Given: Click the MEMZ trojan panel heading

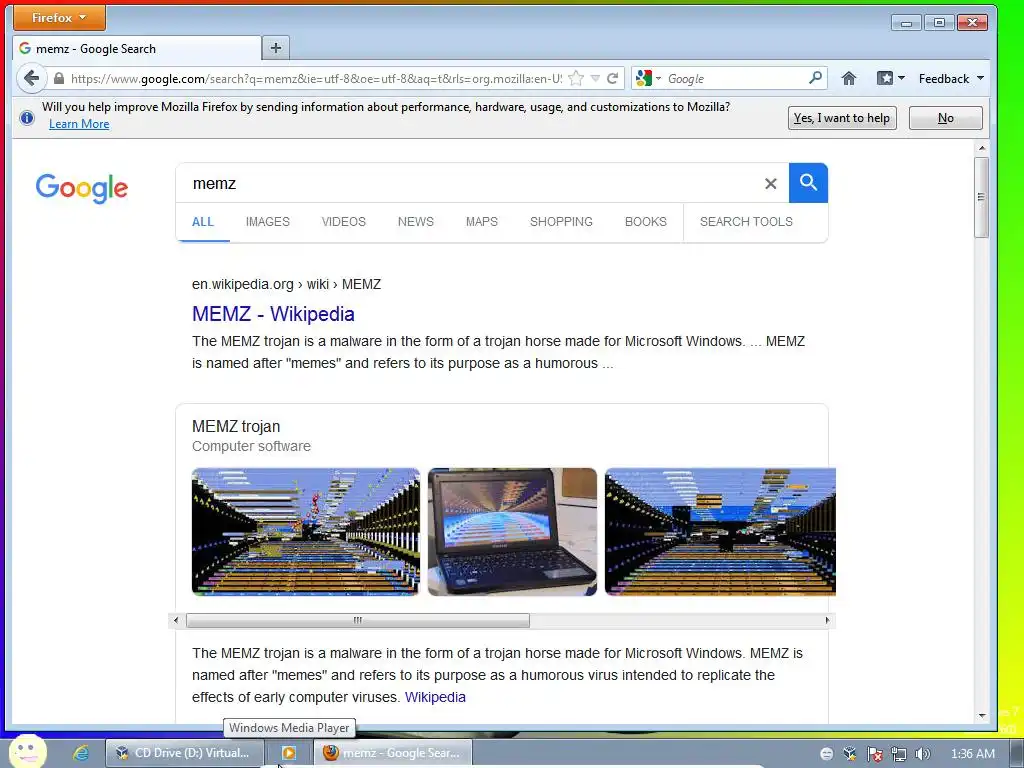Looking at the screenshot, I should (236, 426).
